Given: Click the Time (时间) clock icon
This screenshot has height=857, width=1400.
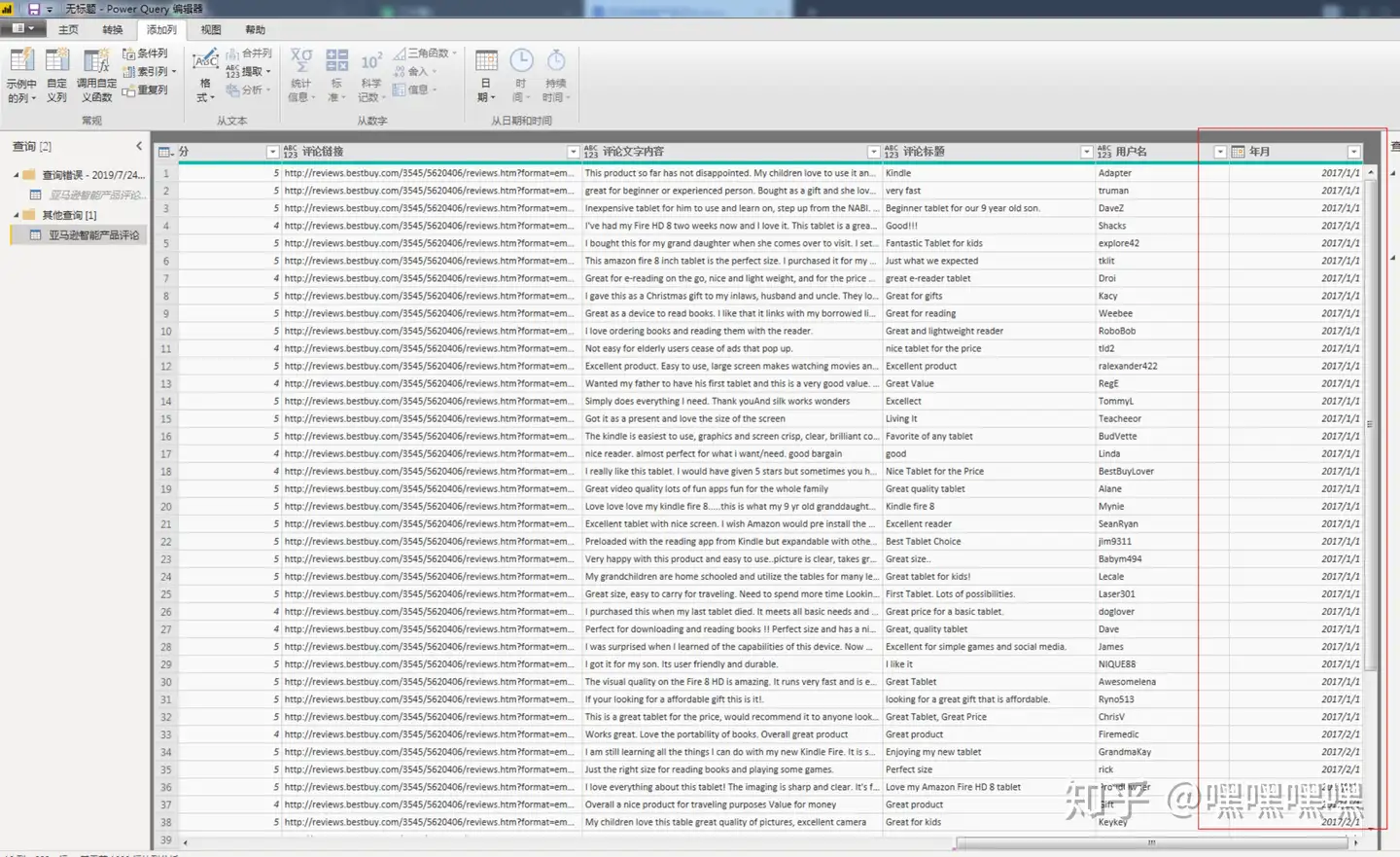Looking at the screenshot, I should 521,61.
